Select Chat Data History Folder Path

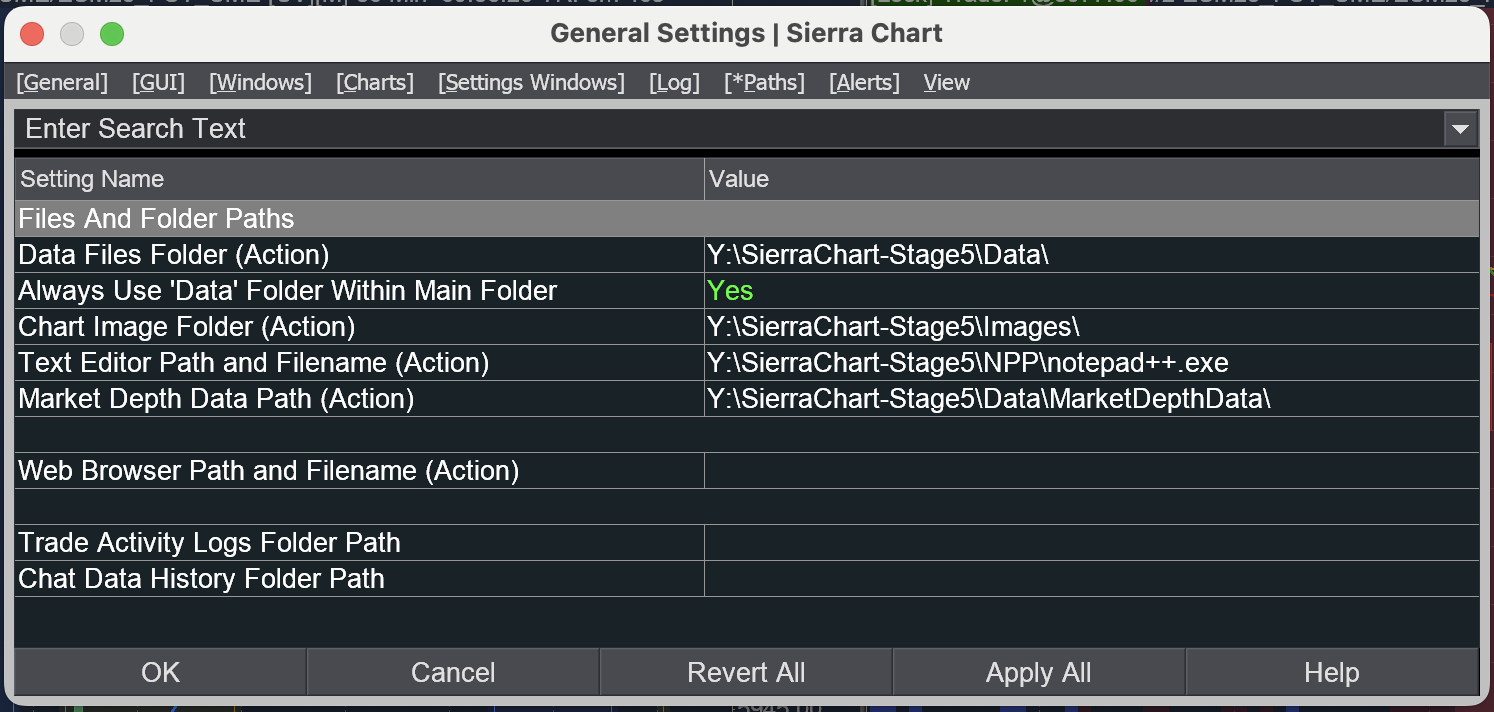click(x=359, y=579)
